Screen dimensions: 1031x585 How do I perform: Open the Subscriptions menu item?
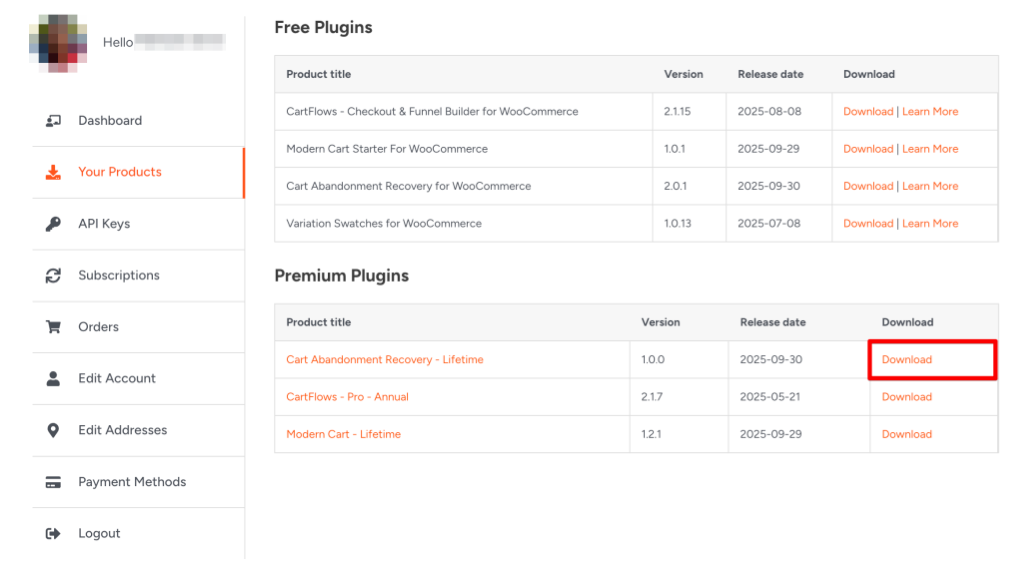coord(118,276)
